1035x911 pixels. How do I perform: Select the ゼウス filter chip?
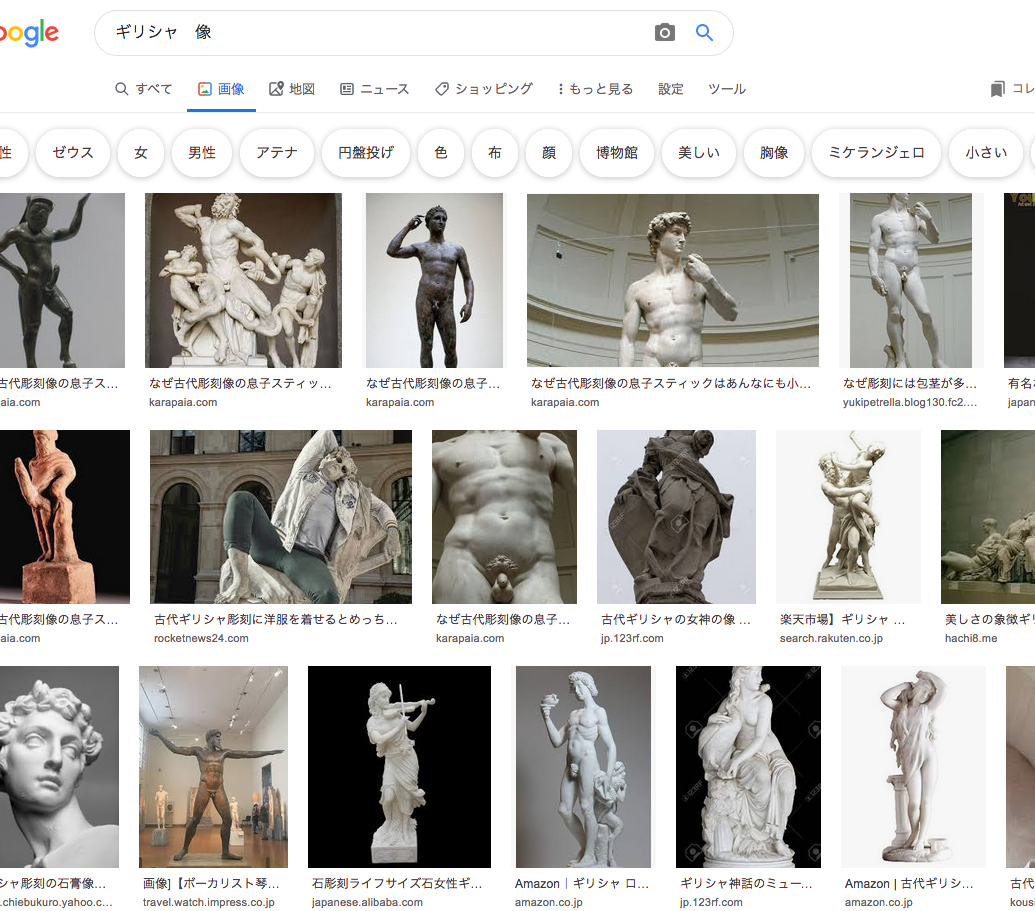(x=73, y=153)
